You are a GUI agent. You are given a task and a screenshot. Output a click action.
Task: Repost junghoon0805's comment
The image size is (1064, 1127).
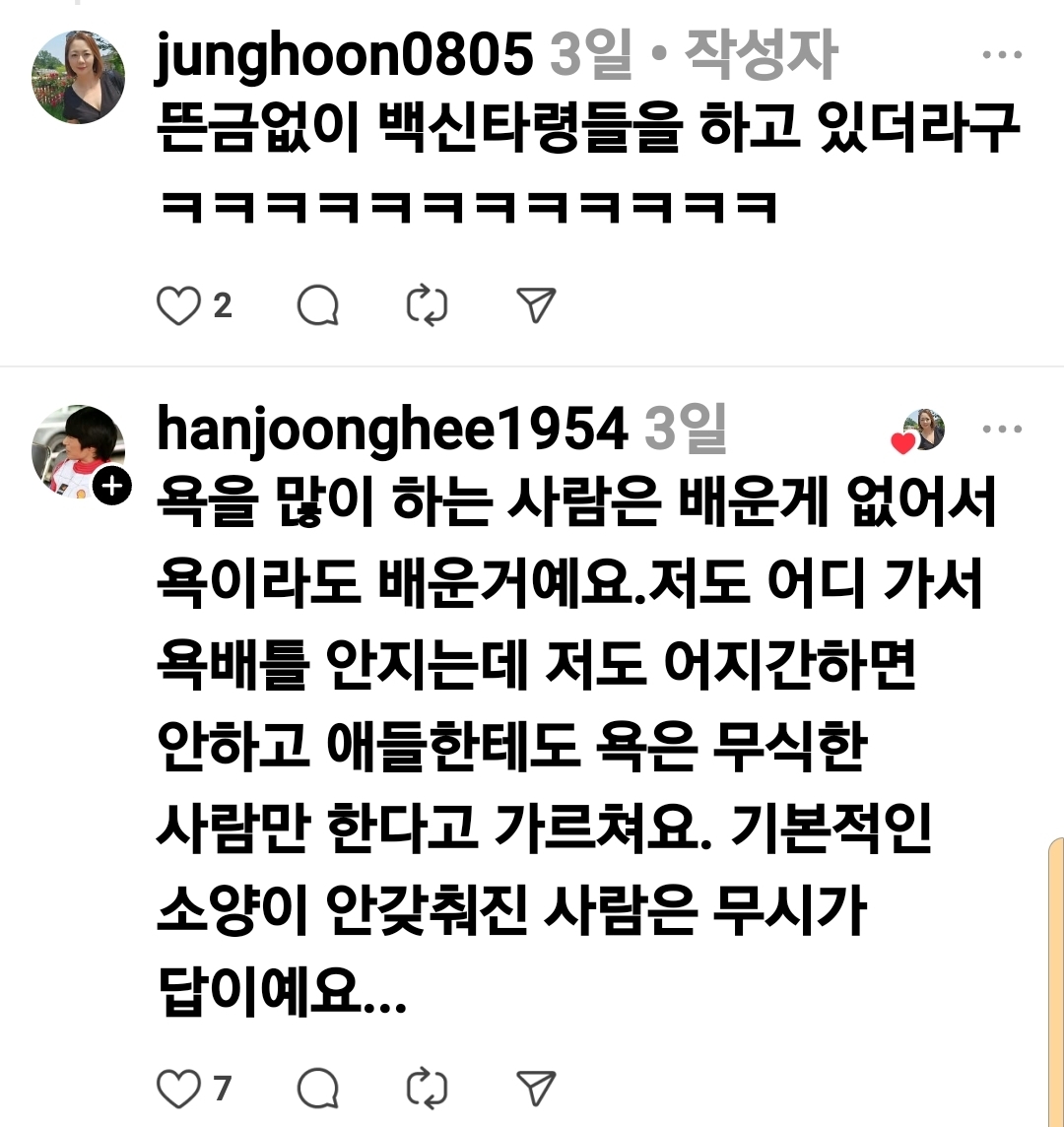click(427, 305)
